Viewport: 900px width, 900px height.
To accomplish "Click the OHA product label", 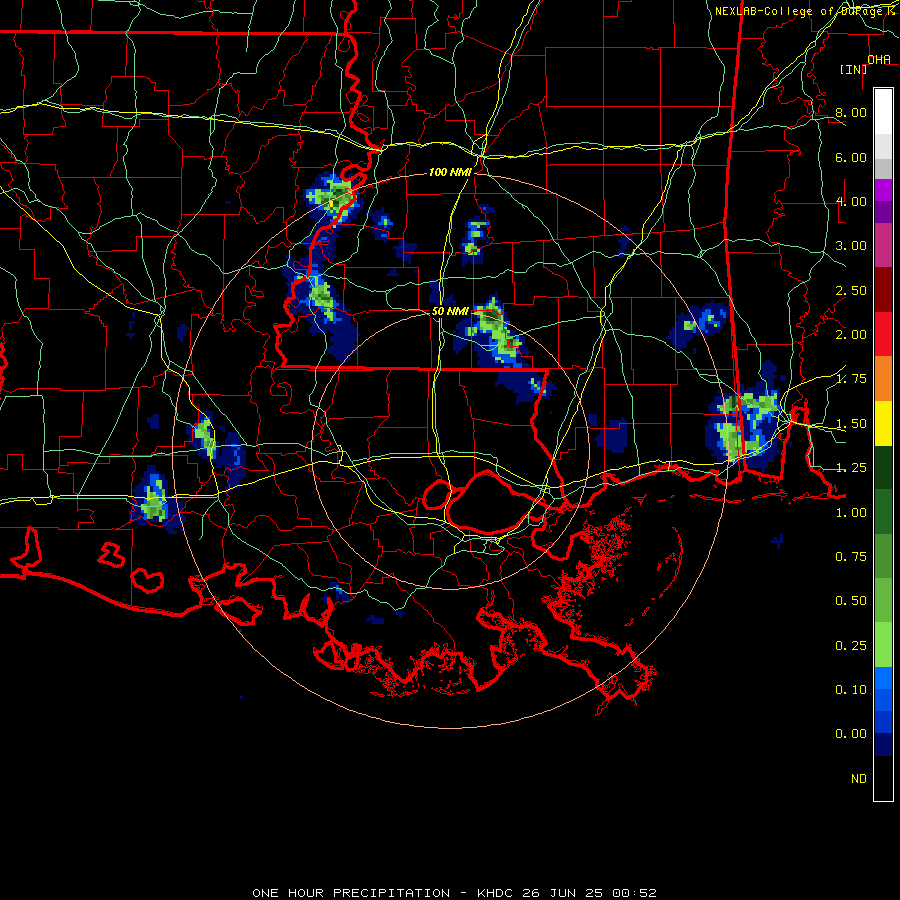I will pos(879,60).
